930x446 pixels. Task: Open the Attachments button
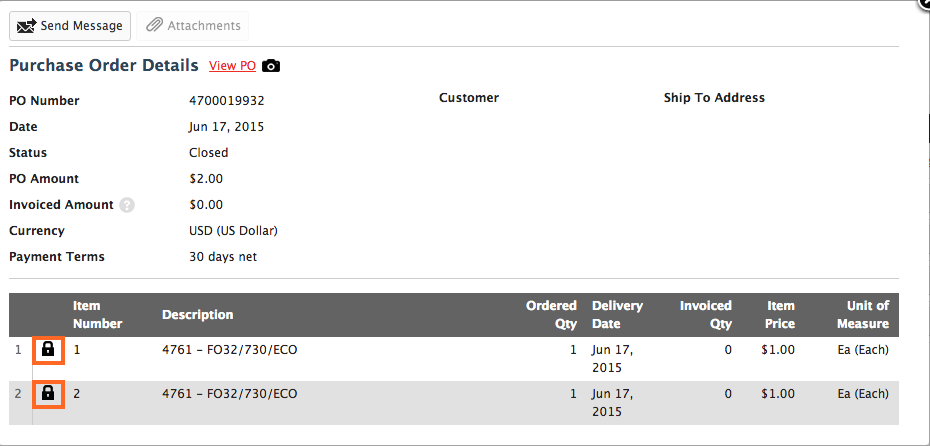(x=192, y=26)
